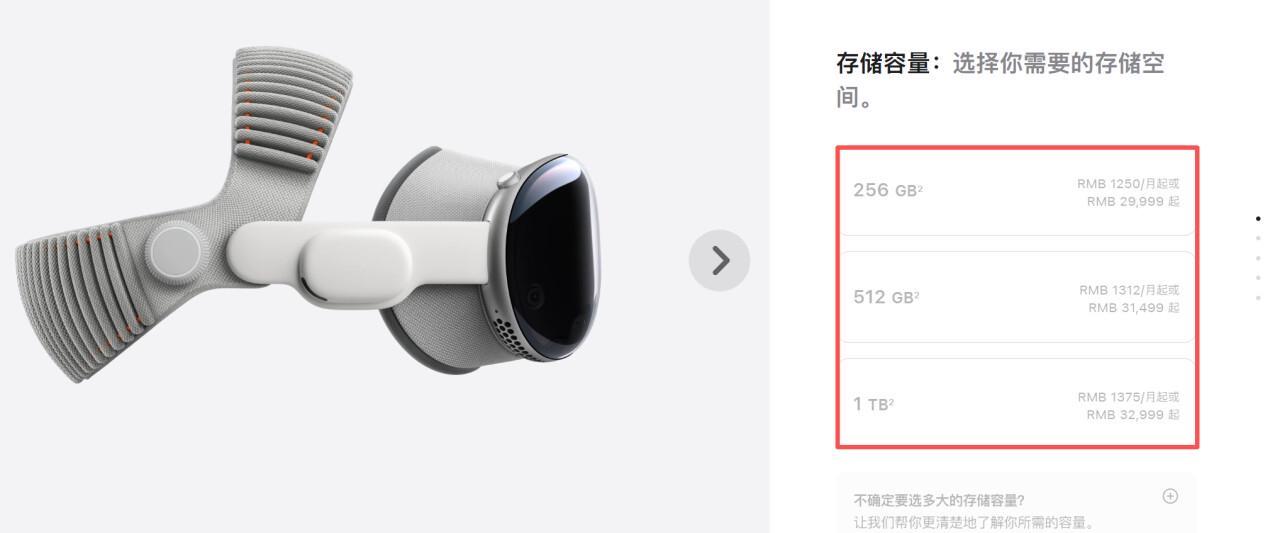This screenshot has width=1280, height=533.
Task: Switch to the fourth gallery pagination dot
Action: 1258,278
